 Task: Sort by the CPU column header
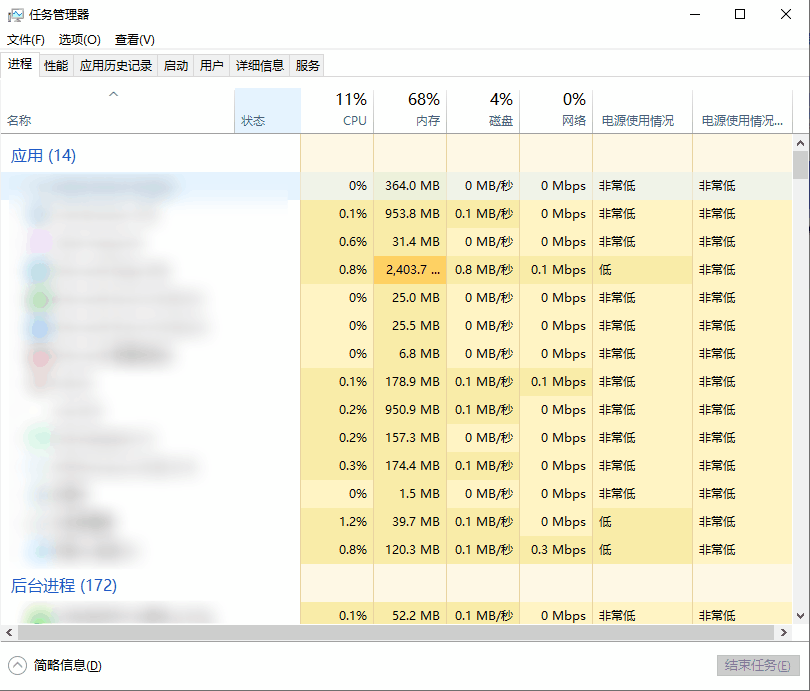(x=337, y=111)
